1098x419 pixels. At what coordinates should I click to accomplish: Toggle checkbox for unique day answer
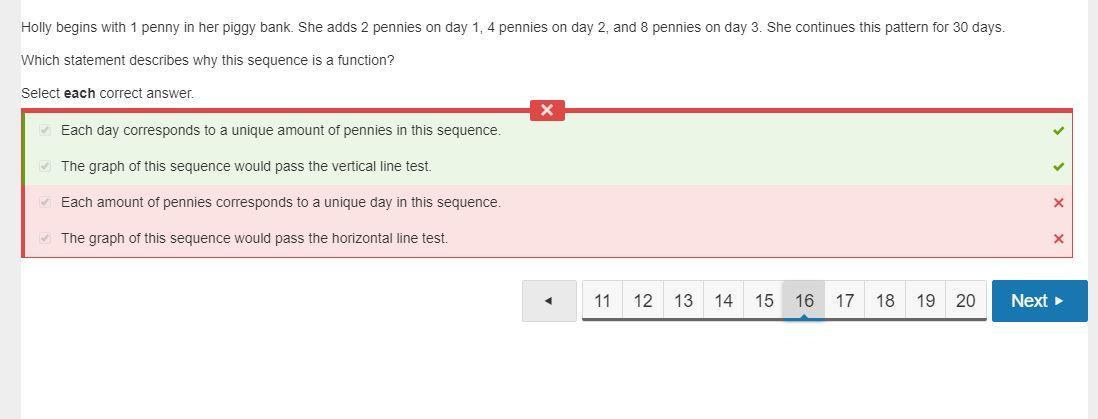click(x=45, y=203)
